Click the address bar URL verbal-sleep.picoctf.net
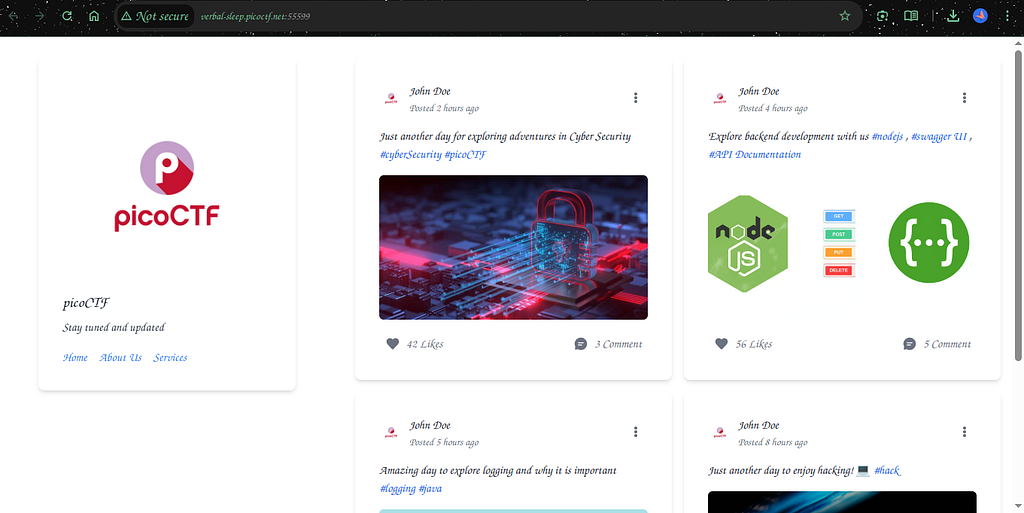1024x513 pixels. [x=255, y=16]
